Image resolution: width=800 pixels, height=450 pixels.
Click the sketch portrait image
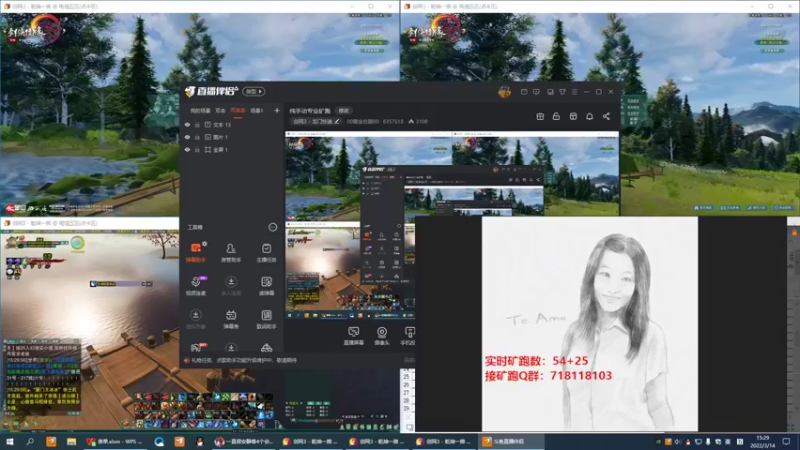590,323
